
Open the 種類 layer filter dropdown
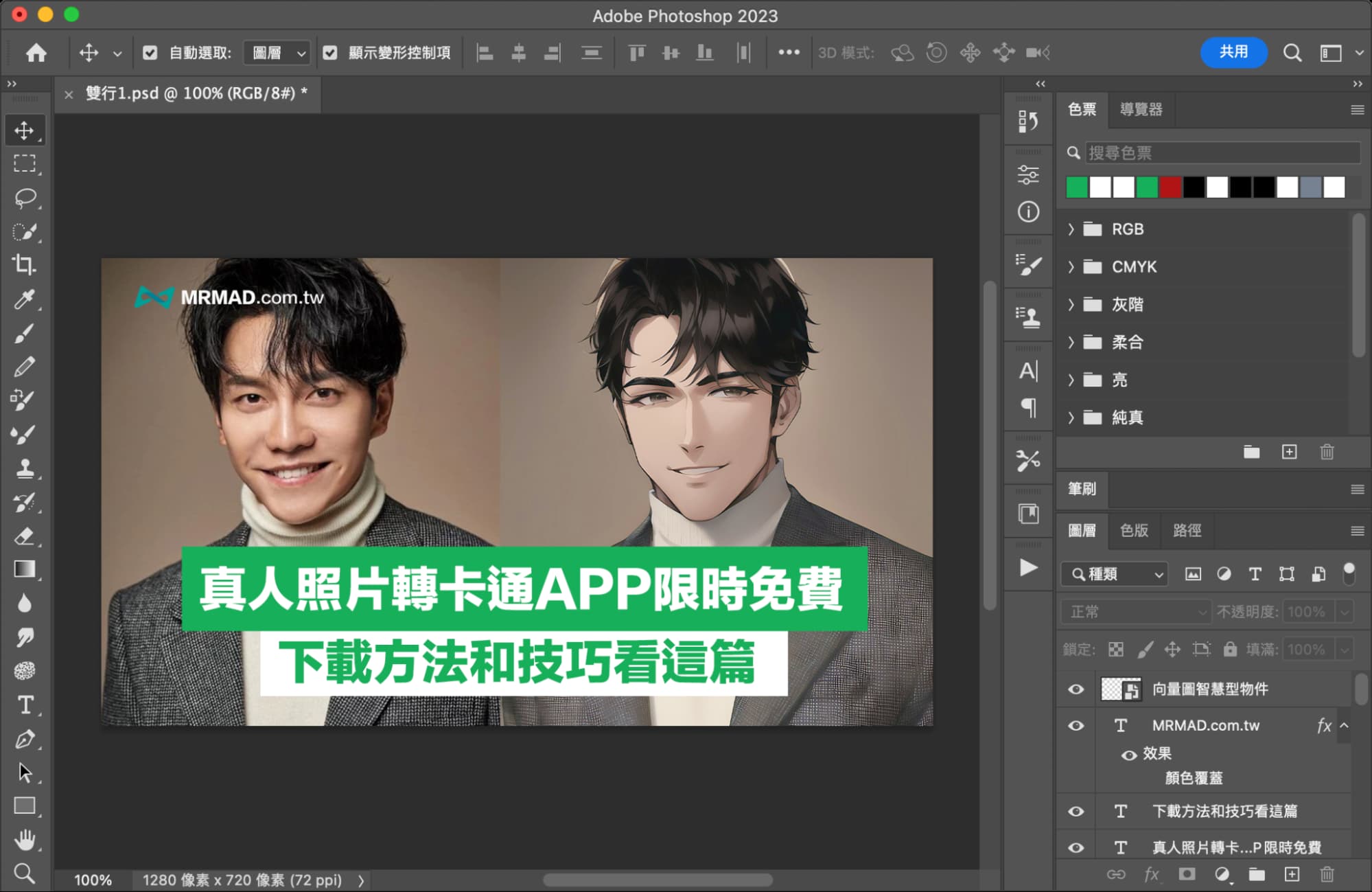point(1115,574)
